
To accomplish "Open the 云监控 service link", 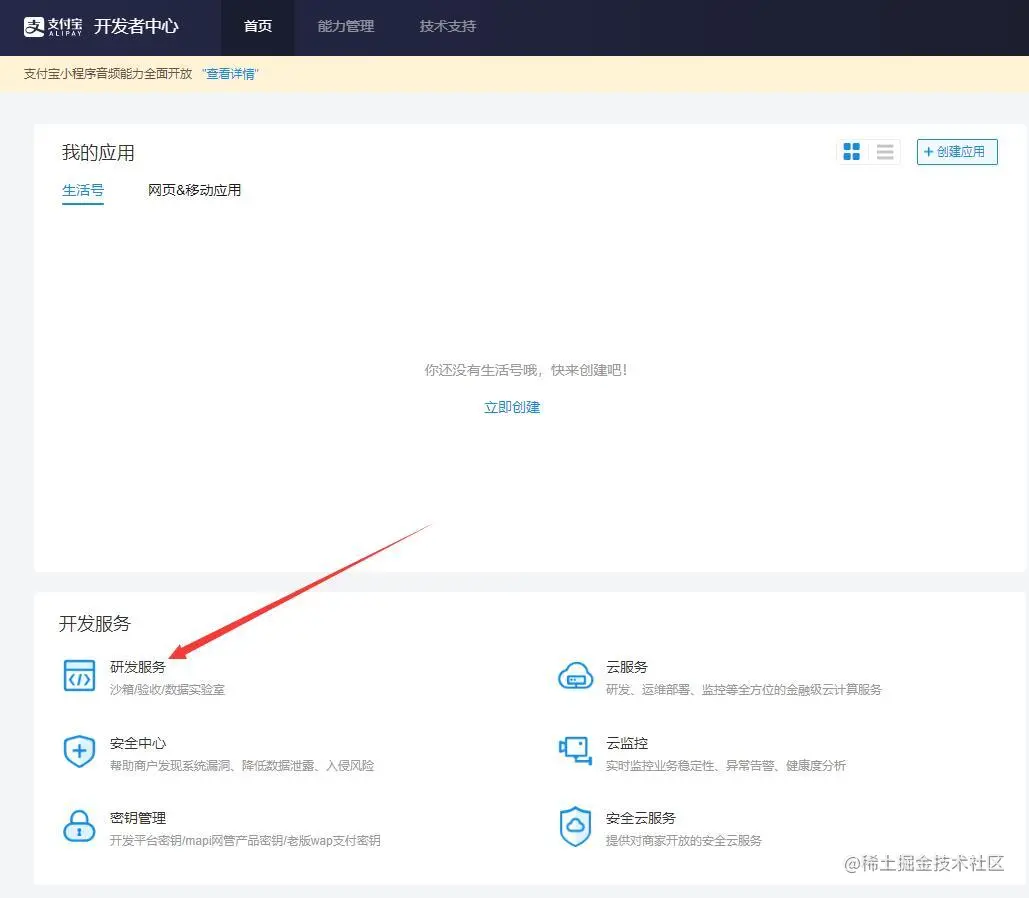I will [627, 743].
